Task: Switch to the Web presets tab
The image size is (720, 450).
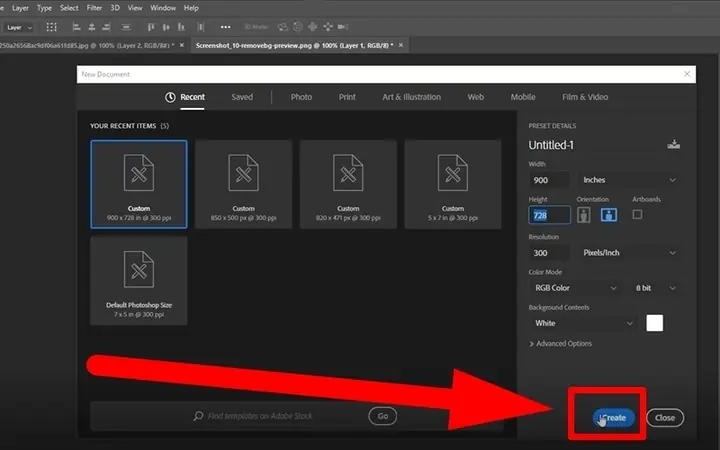Action: [x=476, y=97]
